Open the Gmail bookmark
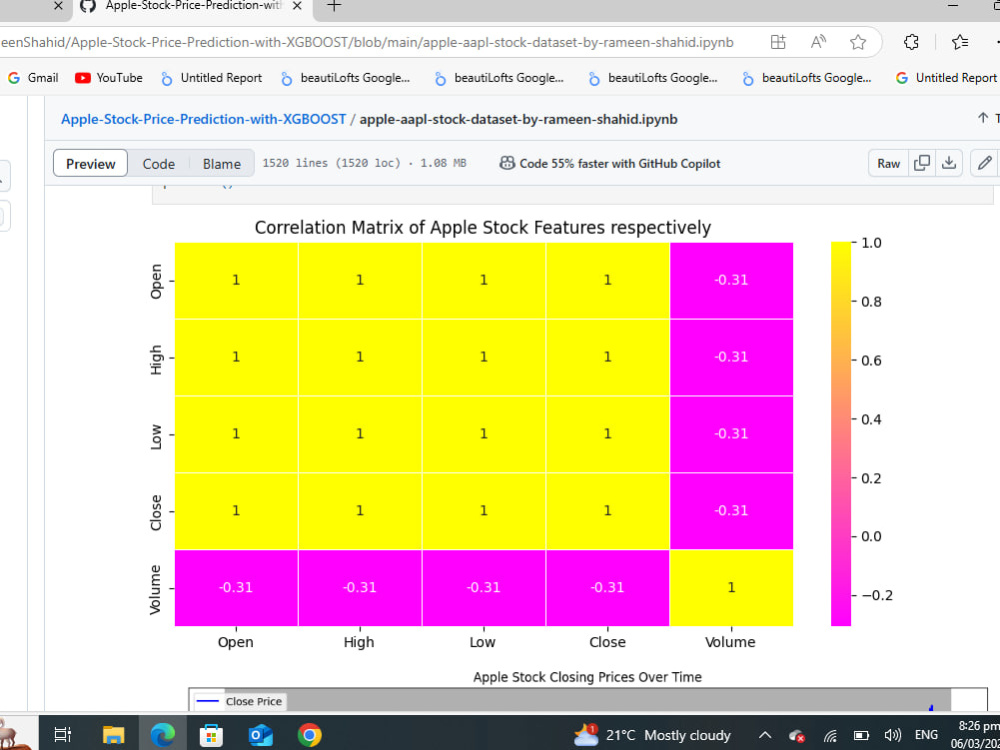Image resolution: width=1000 pixels, height=750 pixels. pyautogui.click(x=33, y=78)
